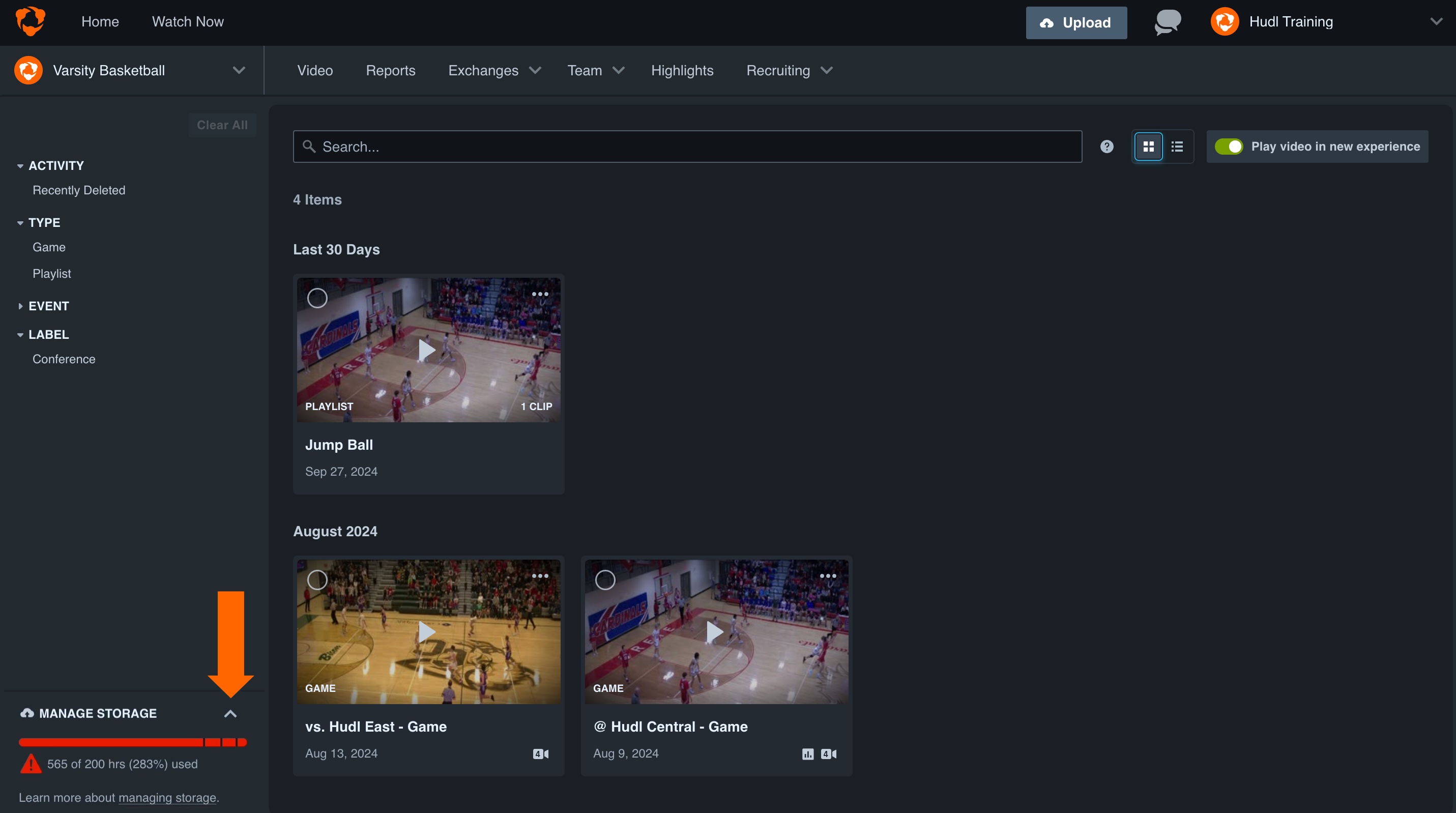
Task: Open the help question mark icon
Action: [x=1106, y=146]
